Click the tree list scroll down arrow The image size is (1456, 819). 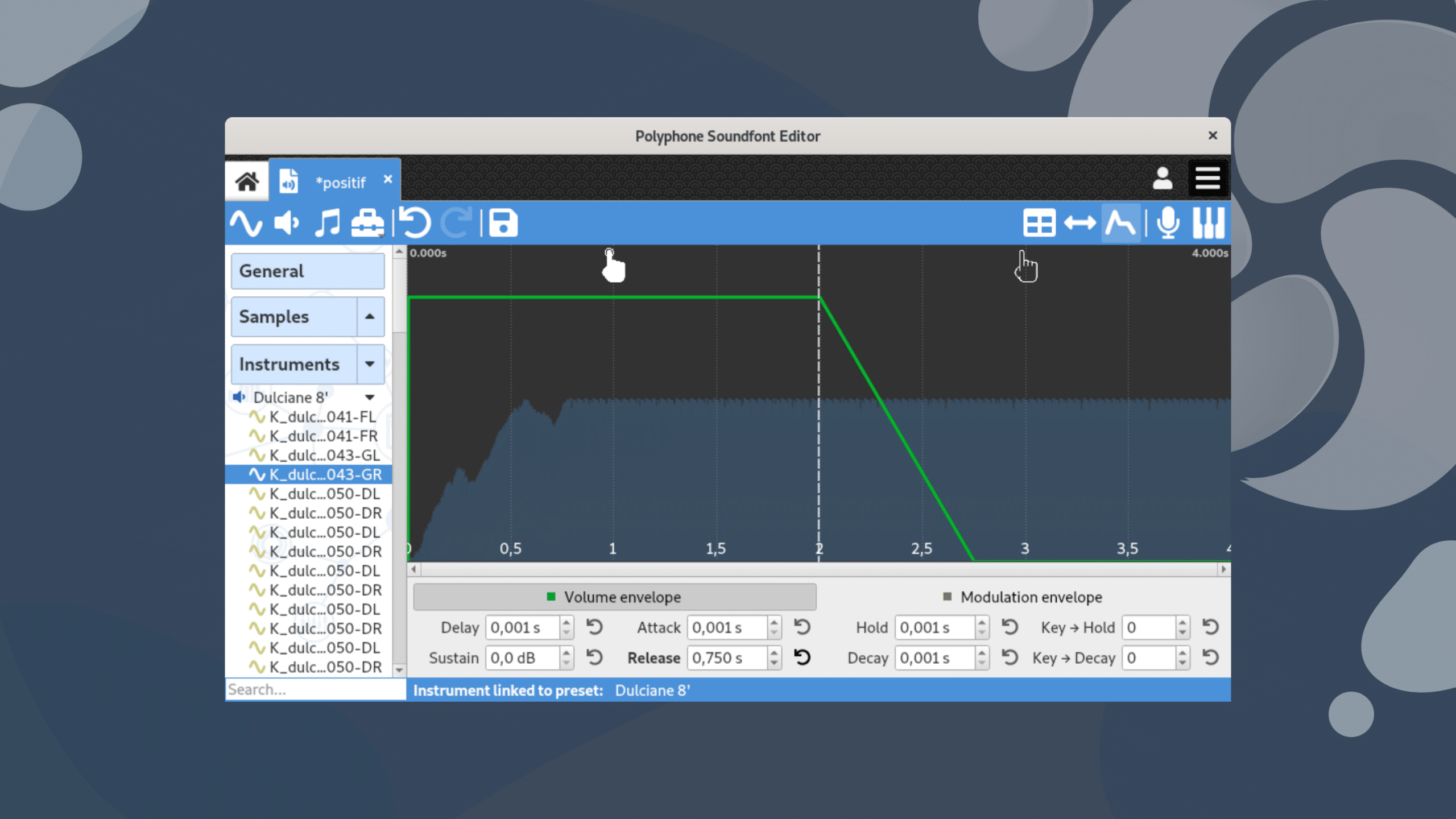click(x=399, y=670)
